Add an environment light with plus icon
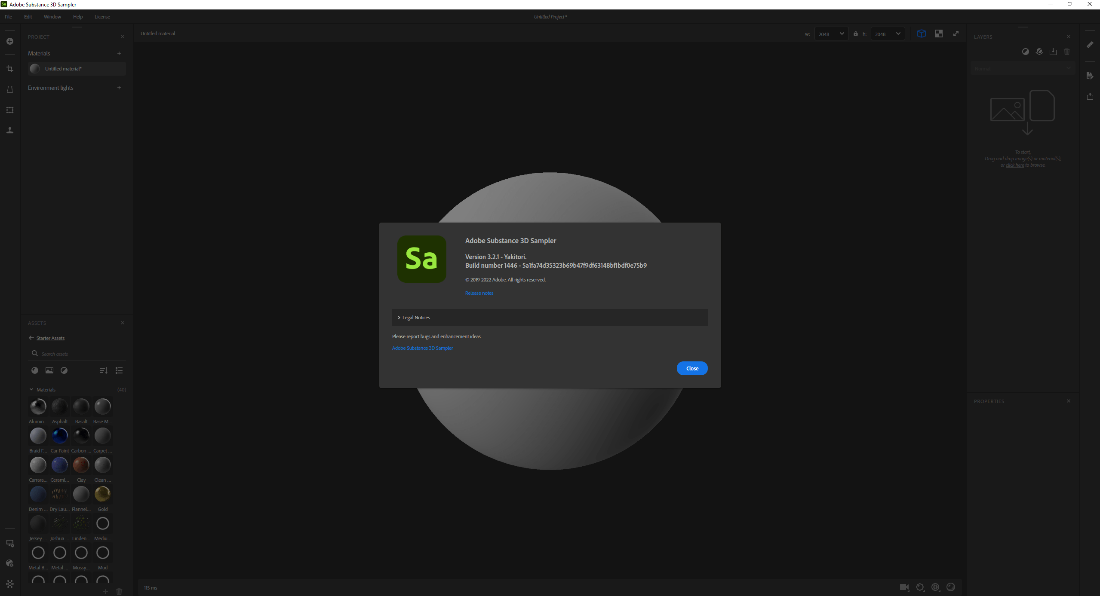 click(x=119, y=88)
